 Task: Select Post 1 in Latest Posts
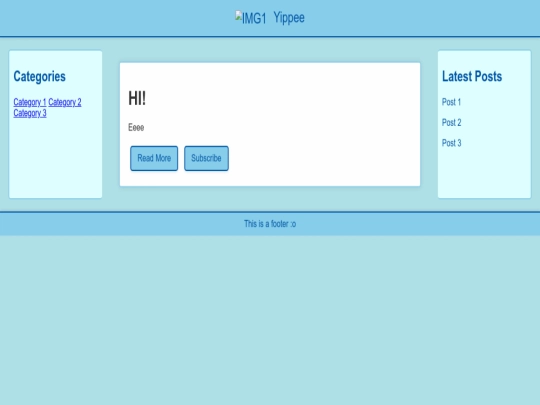click(451, 102)
